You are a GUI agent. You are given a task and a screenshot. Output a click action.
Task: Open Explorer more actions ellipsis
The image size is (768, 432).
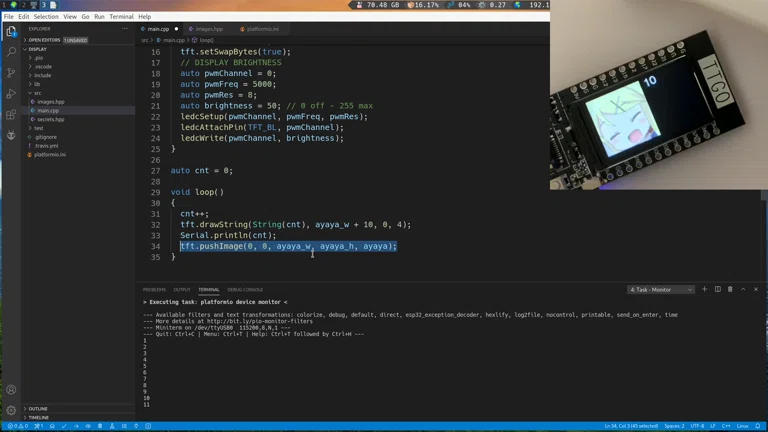[125, 29]
